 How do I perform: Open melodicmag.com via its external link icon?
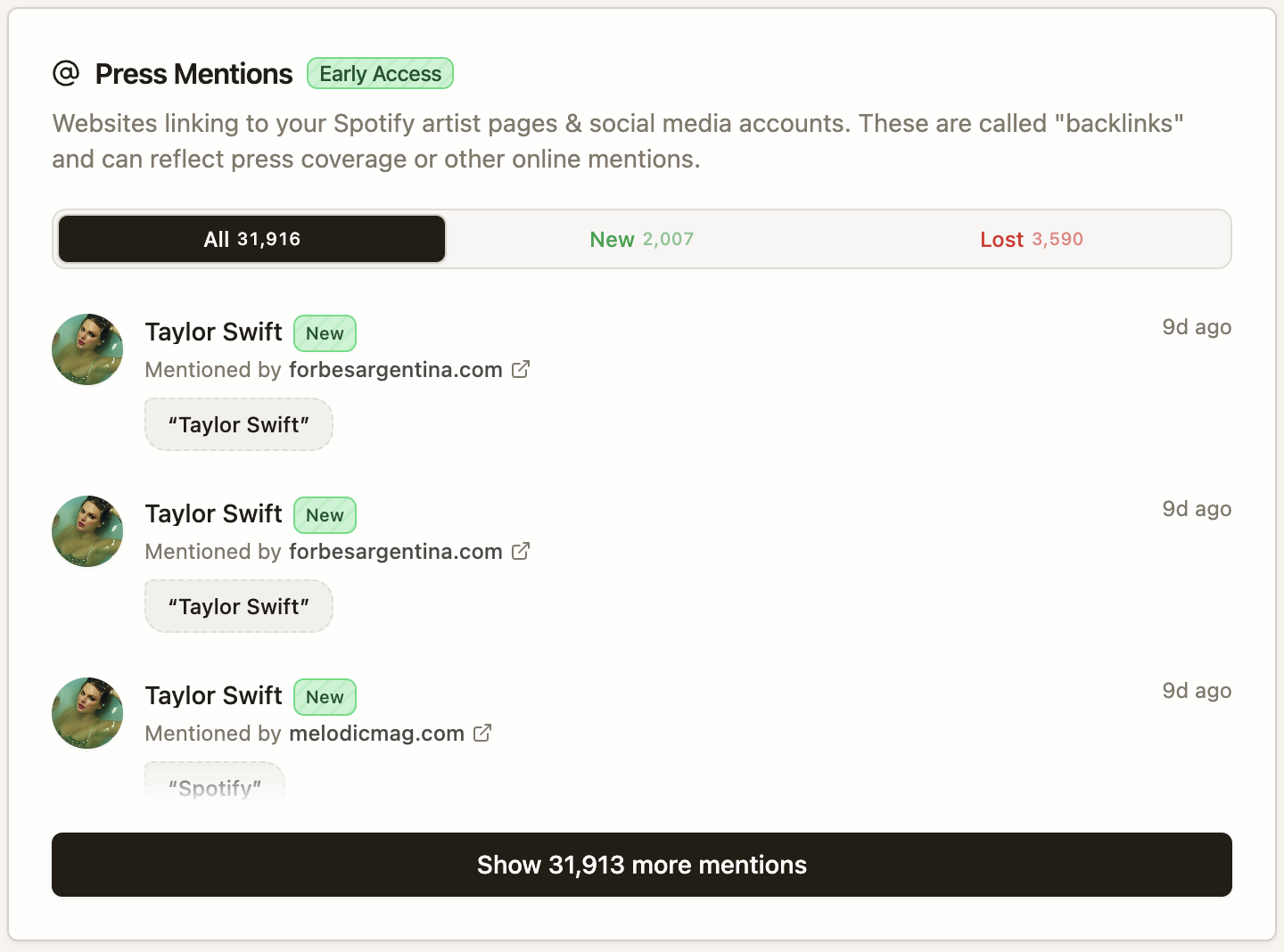(482, 733)
